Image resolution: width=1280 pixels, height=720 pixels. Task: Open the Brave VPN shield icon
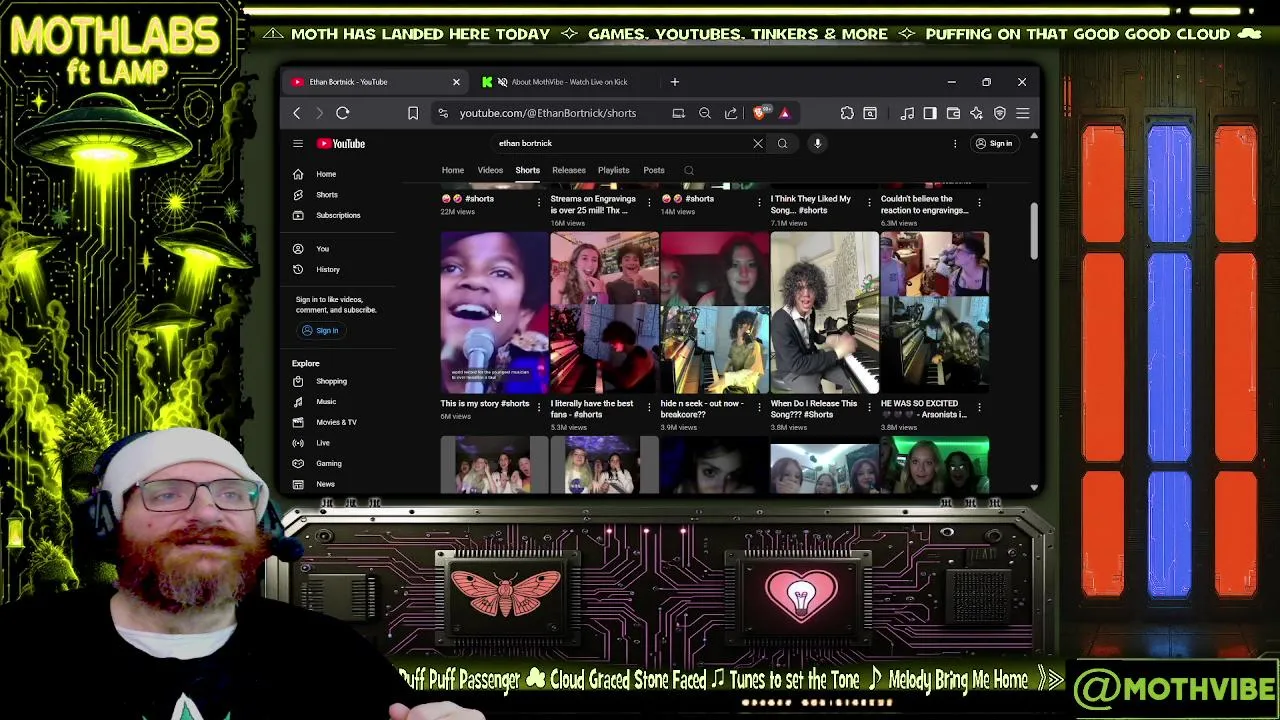point(999,113)
